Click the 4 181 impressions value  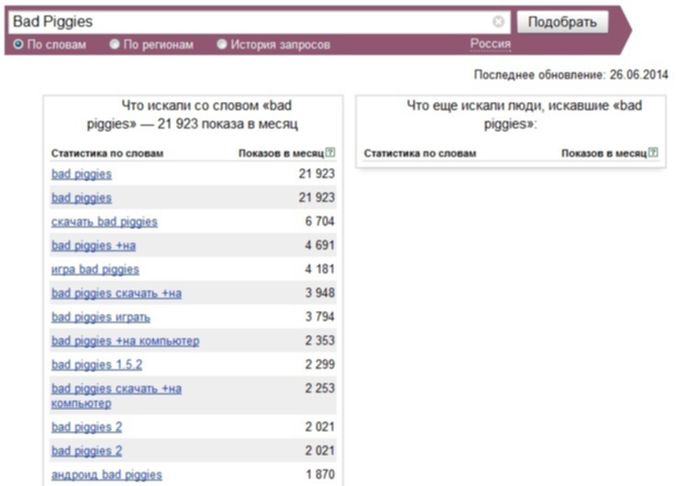click(320, 268)
